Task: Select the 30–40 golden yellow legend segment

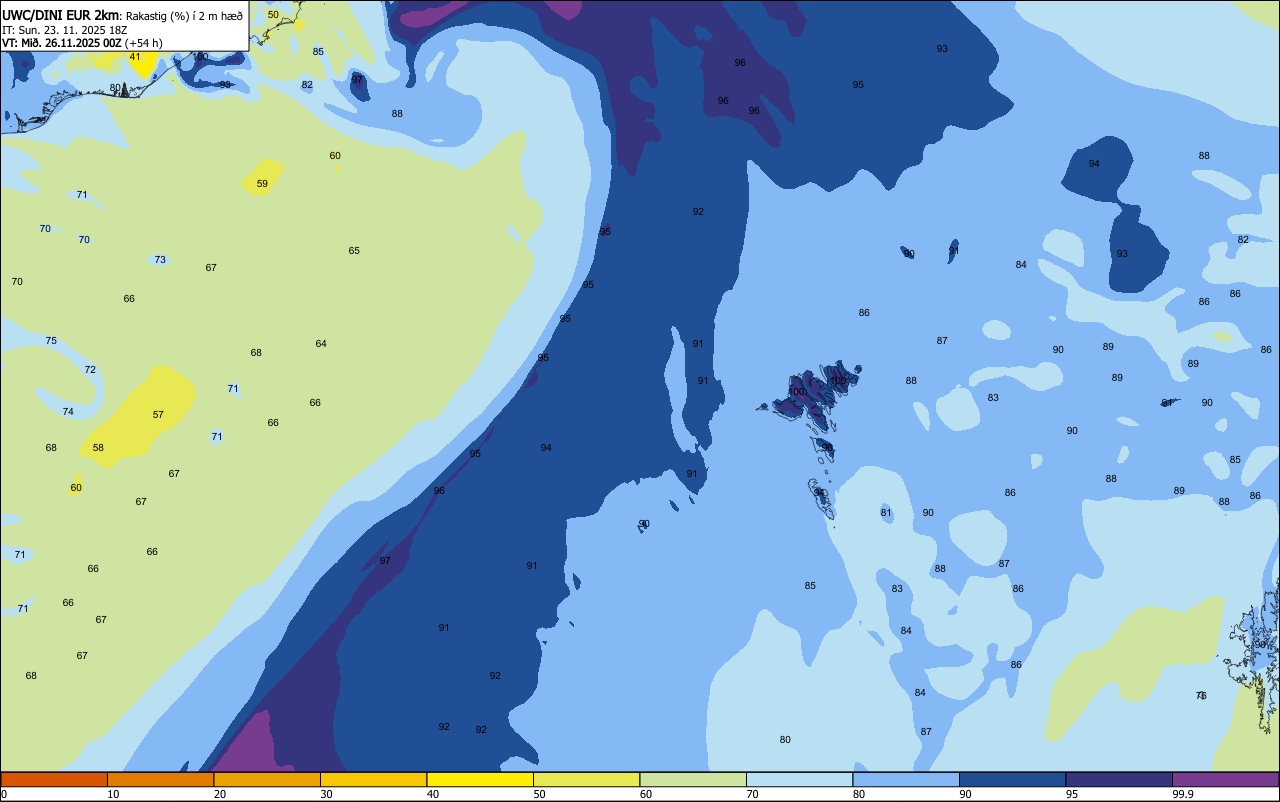Action: pyautogui.click(x=373, y=779)
